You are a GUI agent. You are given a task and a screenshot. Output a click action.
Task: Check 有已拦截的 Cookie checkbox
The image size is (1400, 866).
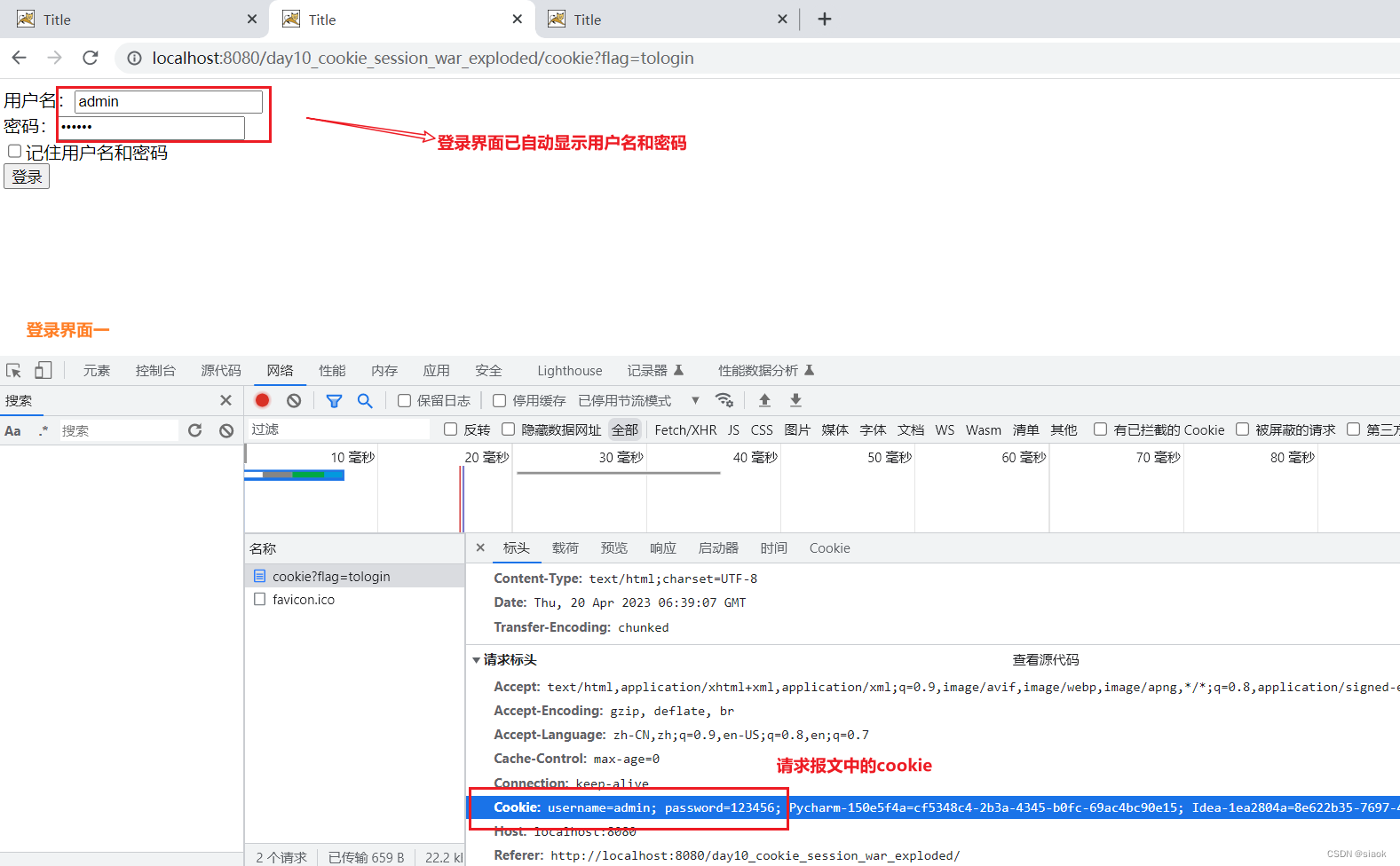click(1100, 429)
